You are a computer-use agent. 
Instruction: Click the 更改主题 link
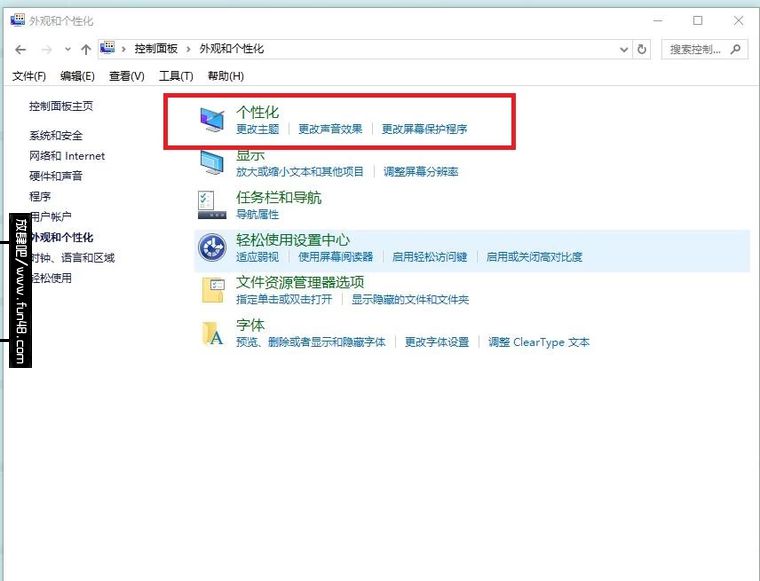pos(257,129)
